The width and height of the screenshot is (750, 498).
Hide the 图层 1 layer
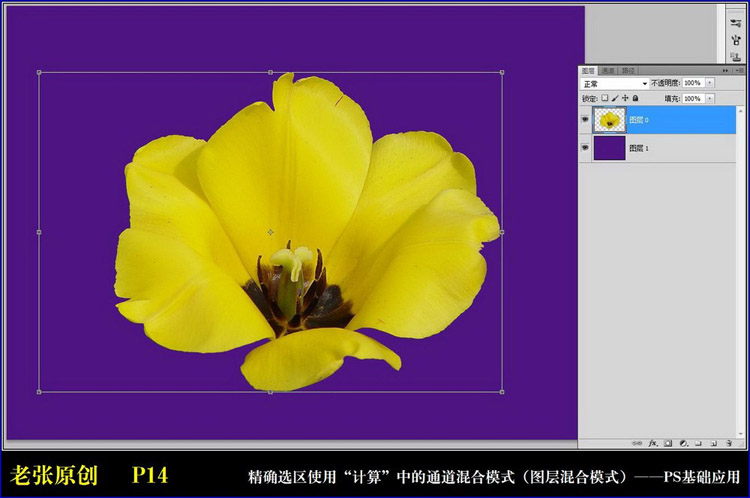coord(586,148)
